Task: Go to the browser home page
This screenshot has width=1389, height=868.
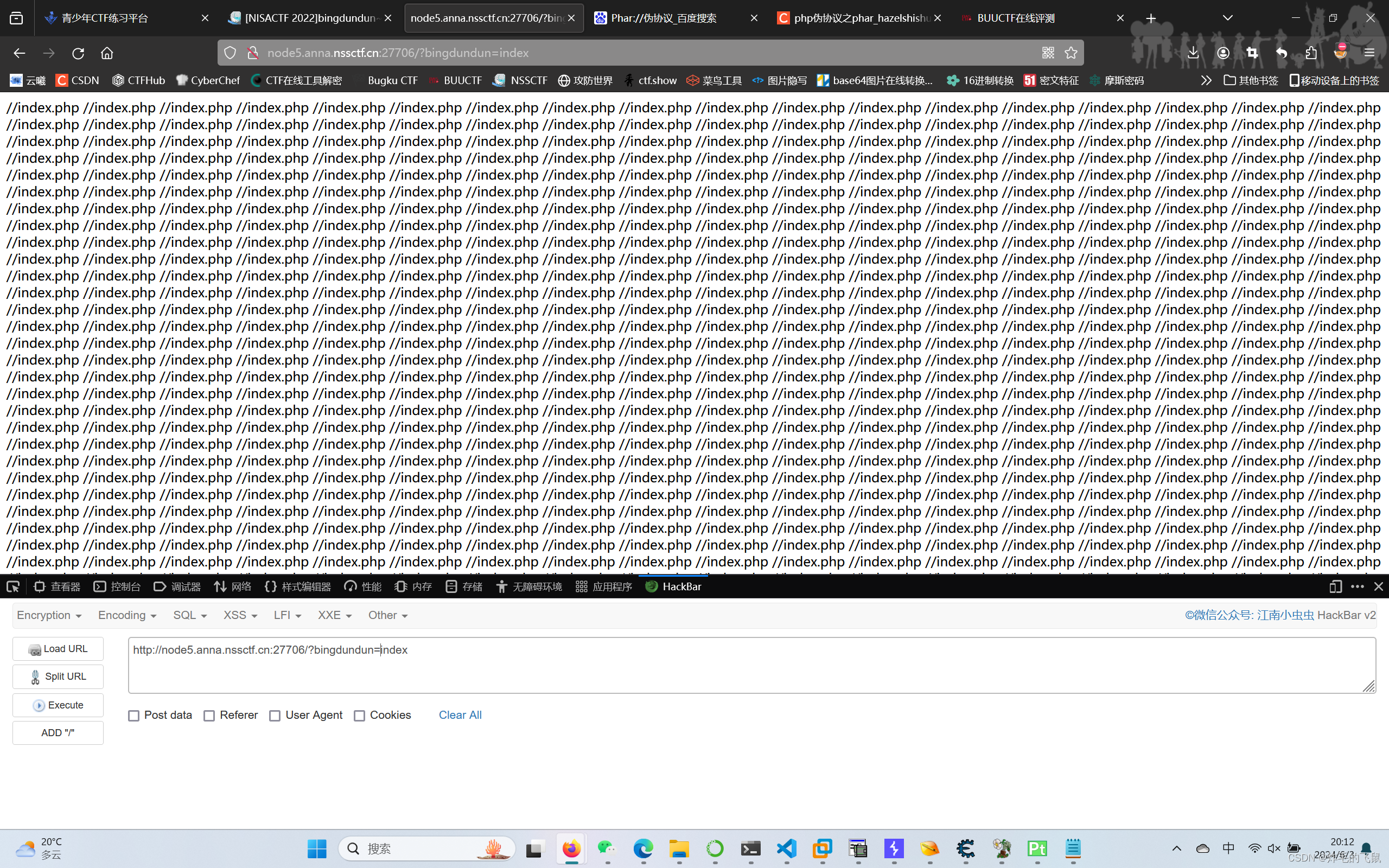Action: coord(107,53)
